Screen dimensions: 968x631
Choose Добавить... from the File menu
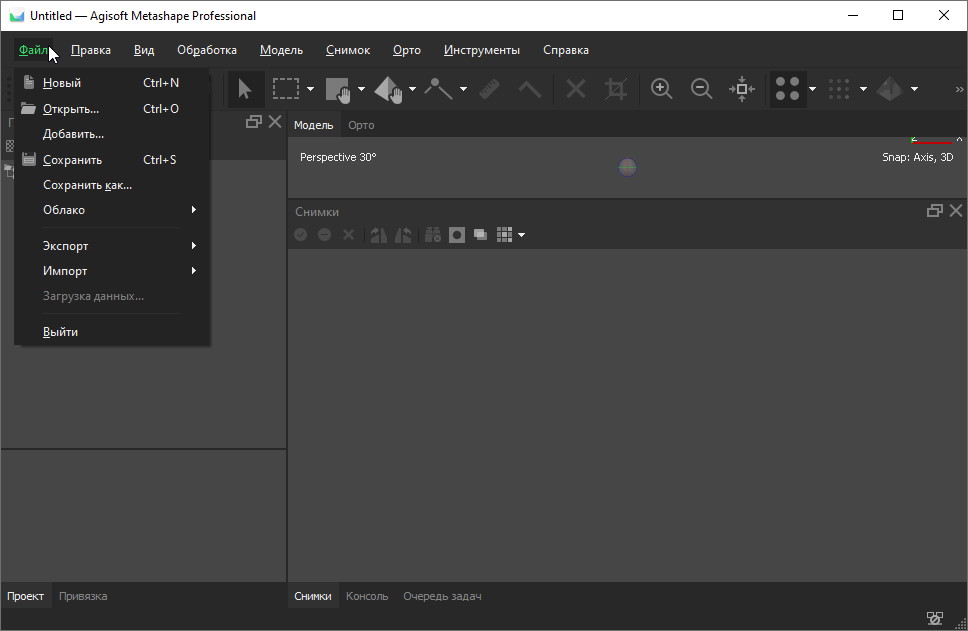click(112, 134)
